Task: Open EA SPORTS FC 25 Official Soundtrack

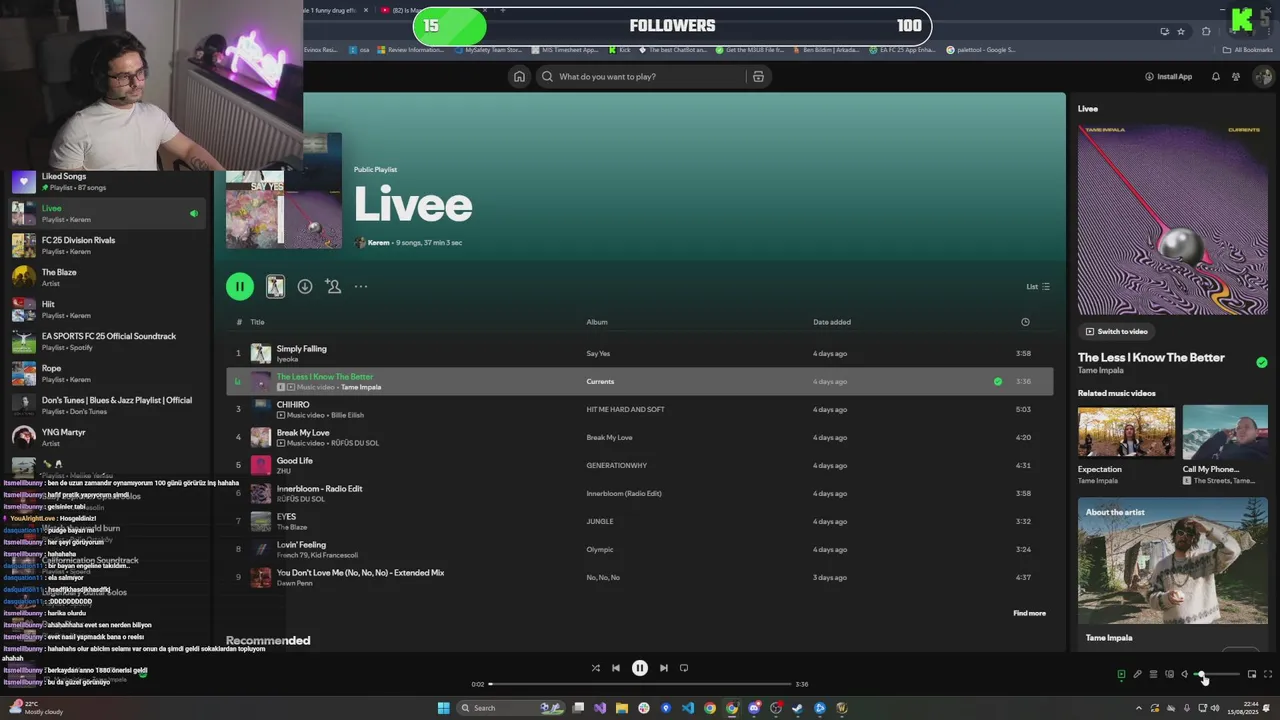Action: (x=108, y=341)
